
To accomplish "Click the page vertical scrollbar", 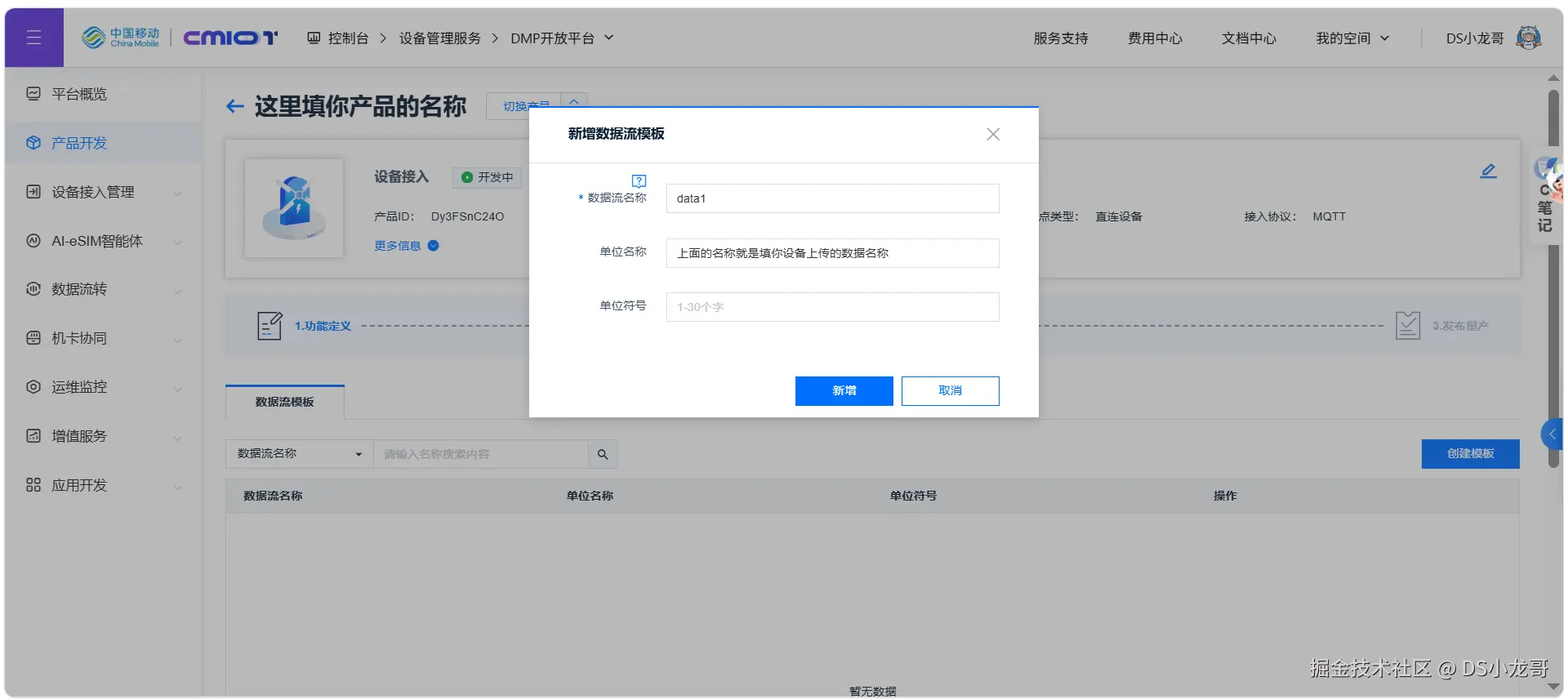I will 1553,278.
